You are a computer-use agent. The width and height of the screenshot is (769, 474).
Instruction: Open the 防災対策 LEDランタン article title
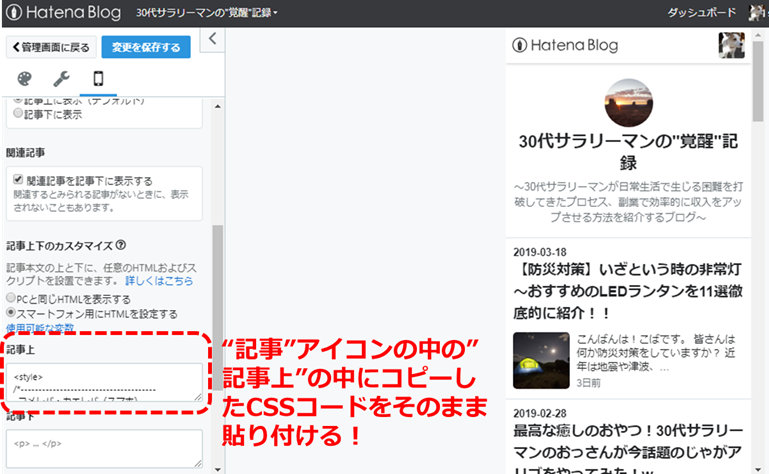click(628, 291)
